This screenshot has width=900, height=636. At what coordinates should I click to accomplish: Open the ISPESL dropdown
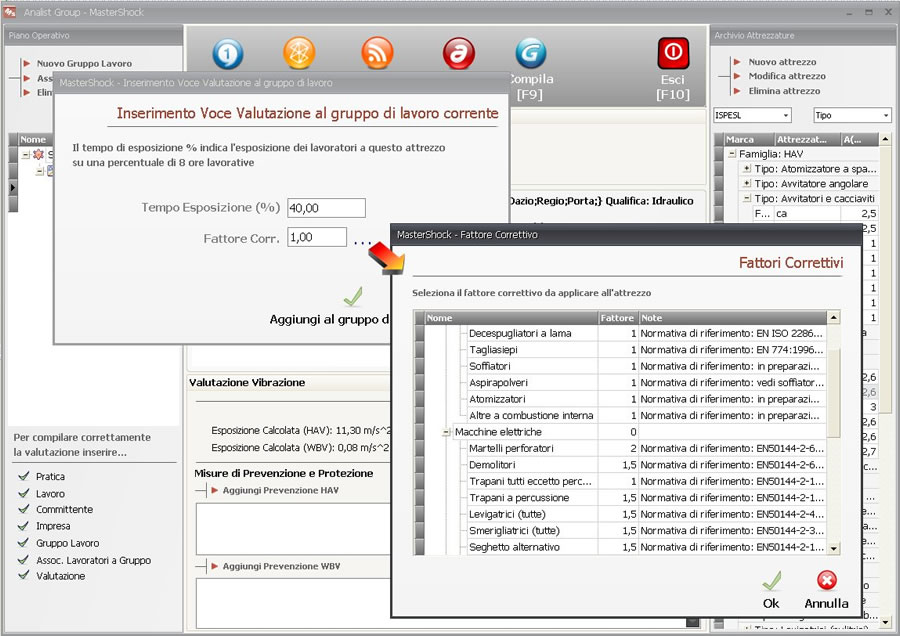[752, 115]
